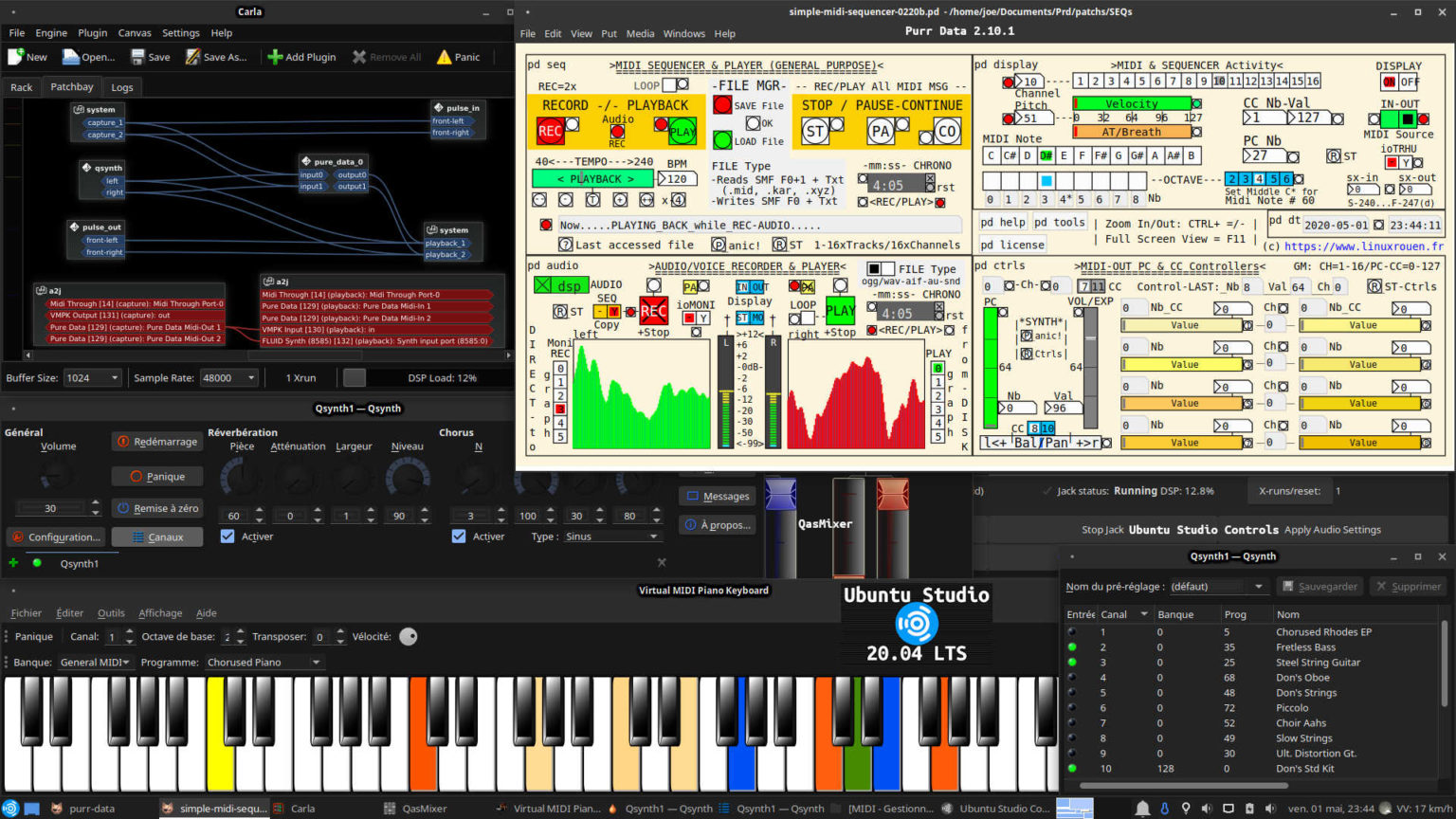
Task: Switch to Rack tab in Carla
Action: (21, 87)
